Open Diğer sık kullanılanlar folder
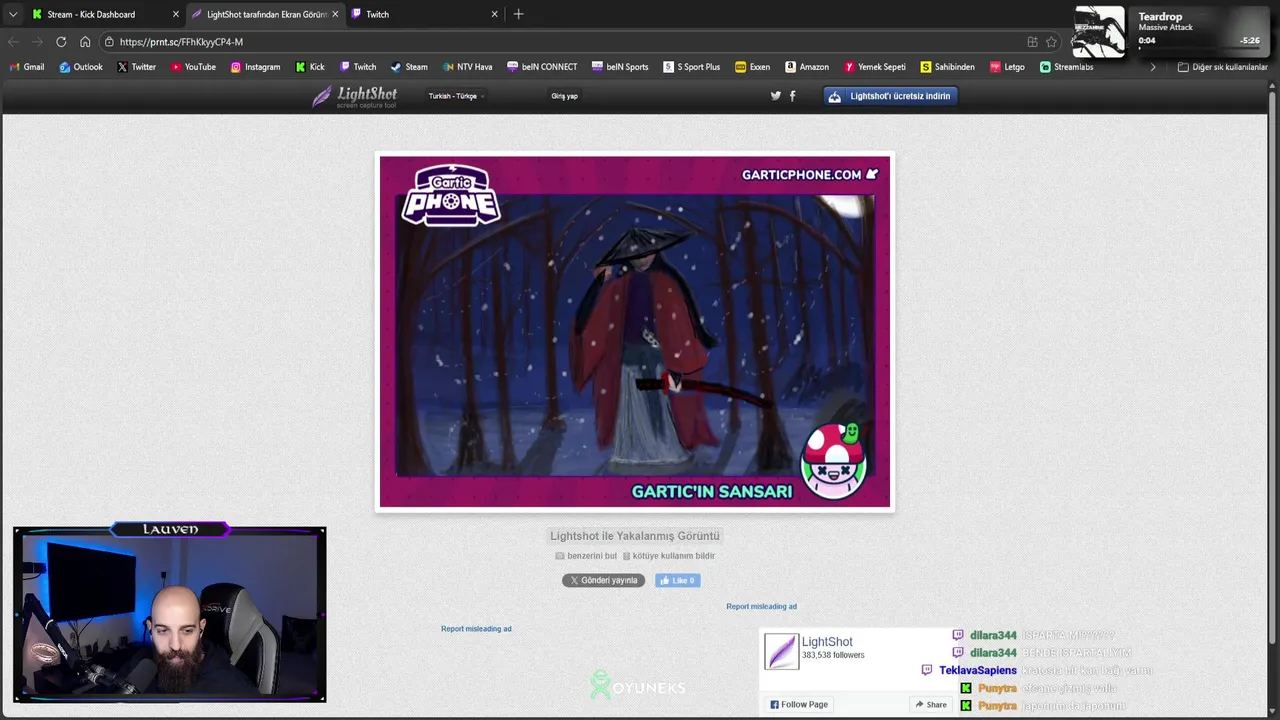This screenshot has height=720, width=1280. click(x=1222, y=67)
